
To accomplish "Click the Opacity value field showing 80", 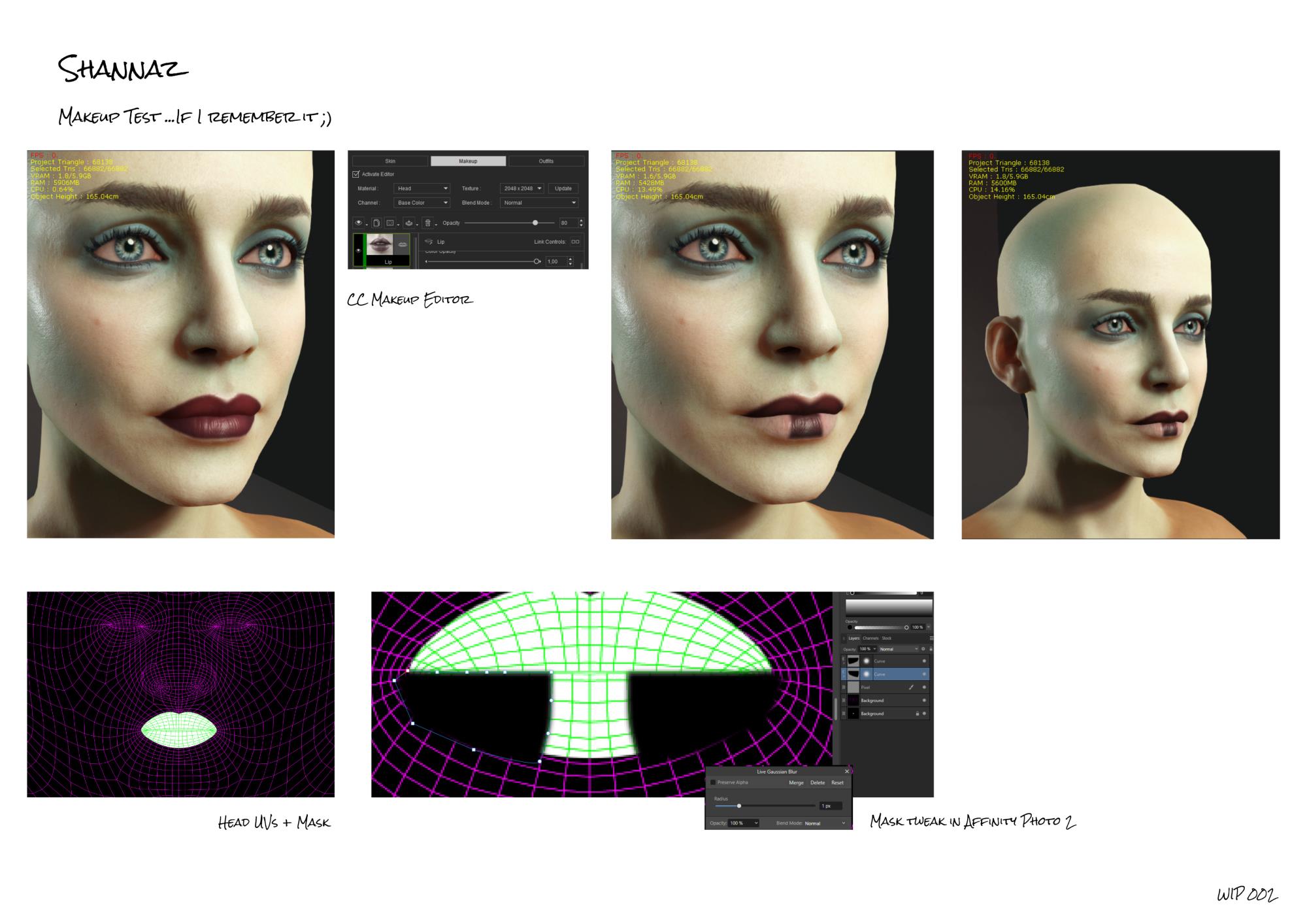I will coord(569,223).
